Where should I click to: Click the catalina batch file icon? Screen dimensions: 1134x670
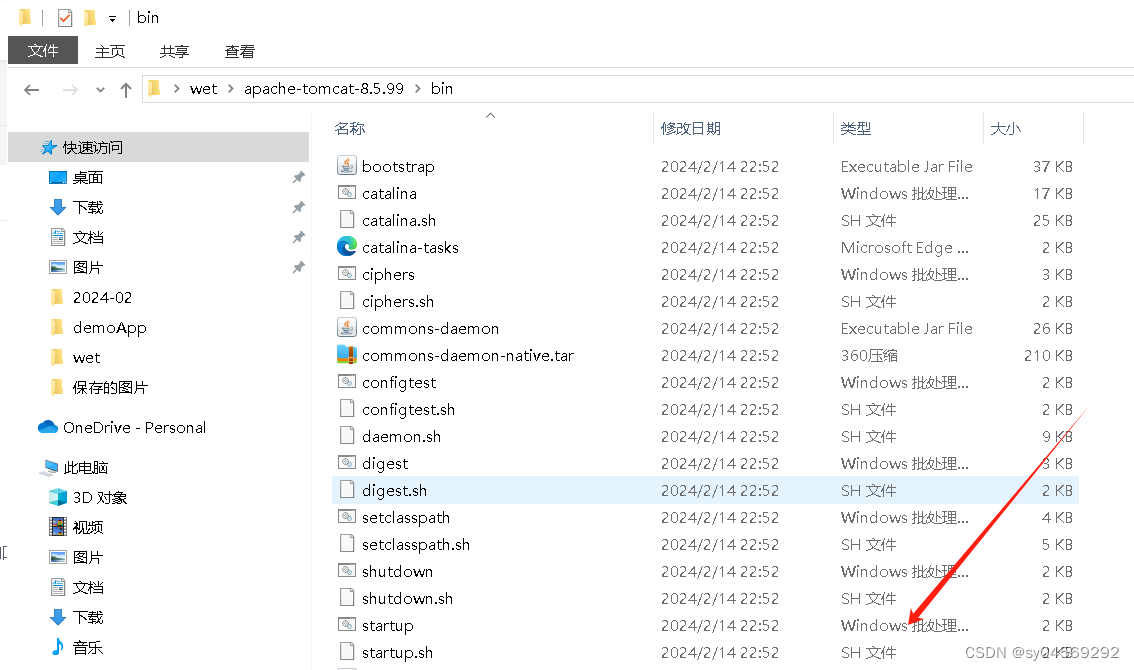point(347,193)
